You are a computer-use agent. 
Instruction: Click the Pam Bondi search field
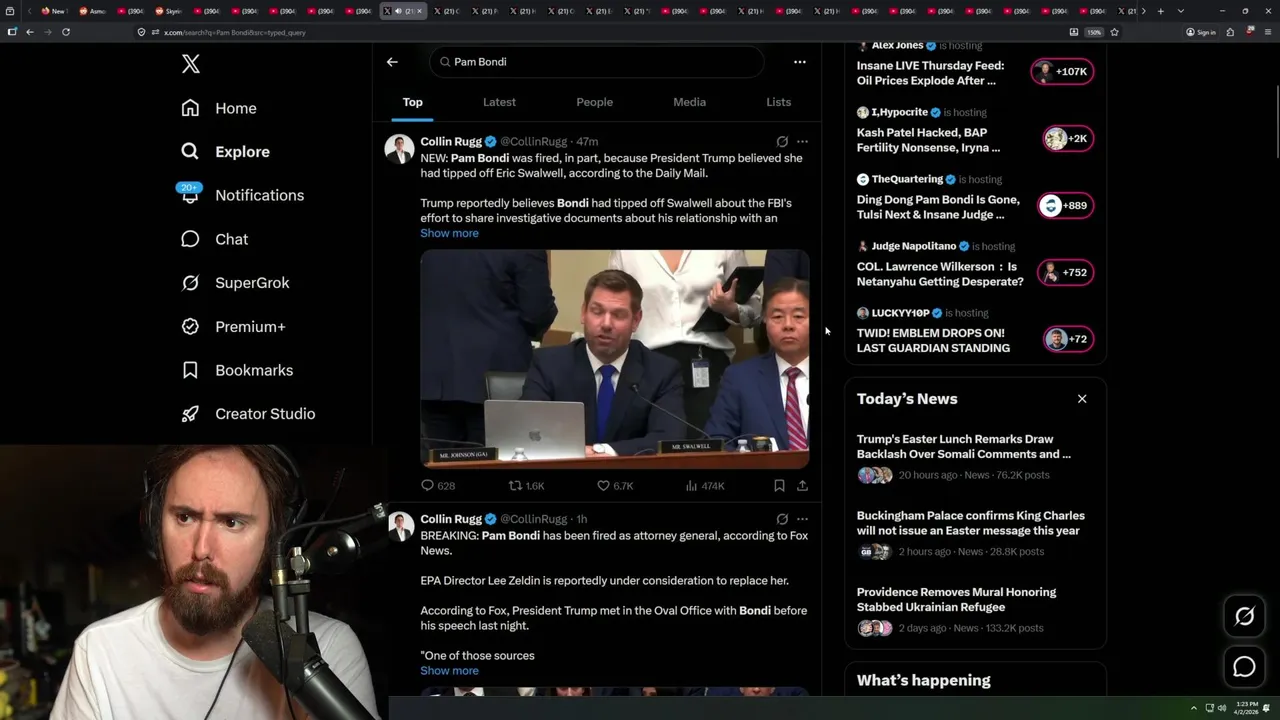[x=597, y=62]
